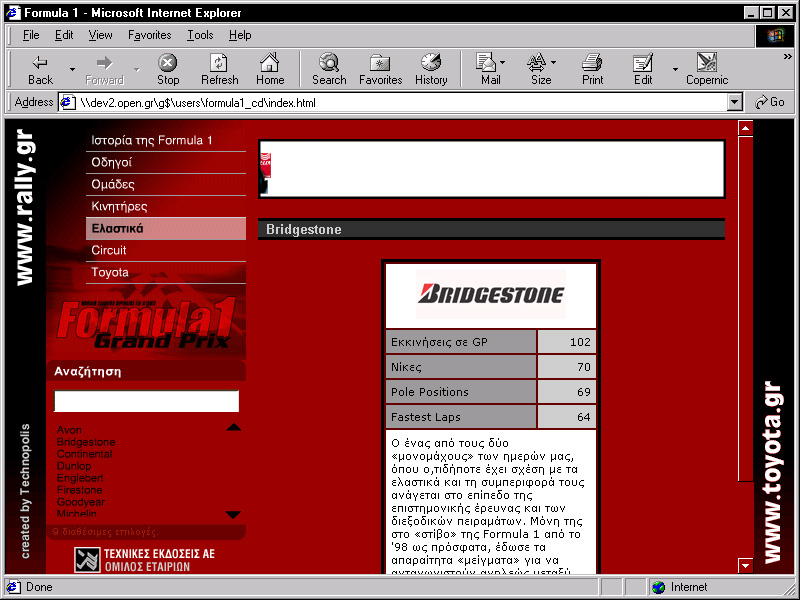Click the Go button beside the address
The height and width of the screenshot is (600, 800).
coord(770,102)
